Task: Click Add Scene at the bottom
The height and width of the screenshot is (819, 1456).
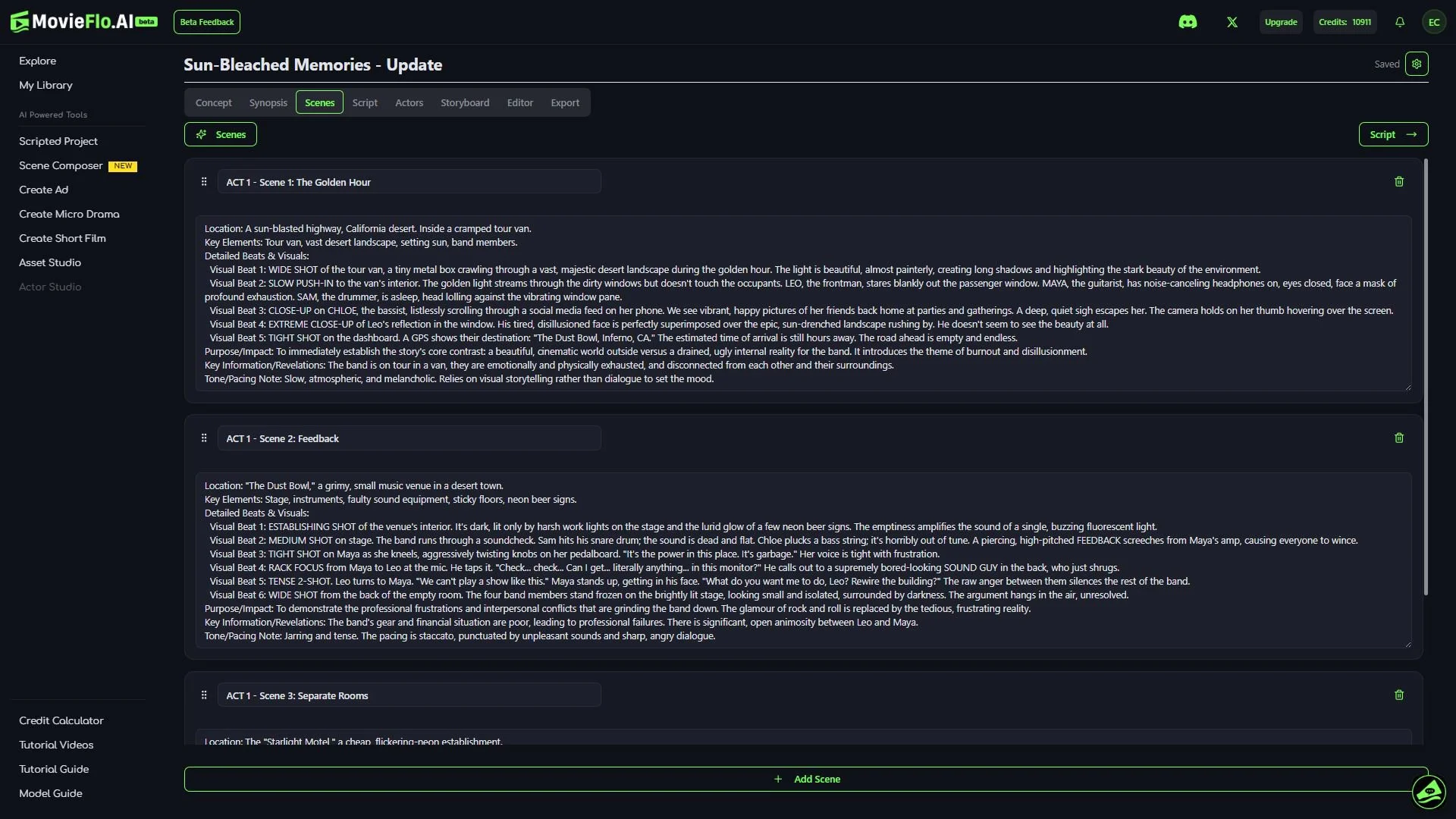Action: coord(808,778)
